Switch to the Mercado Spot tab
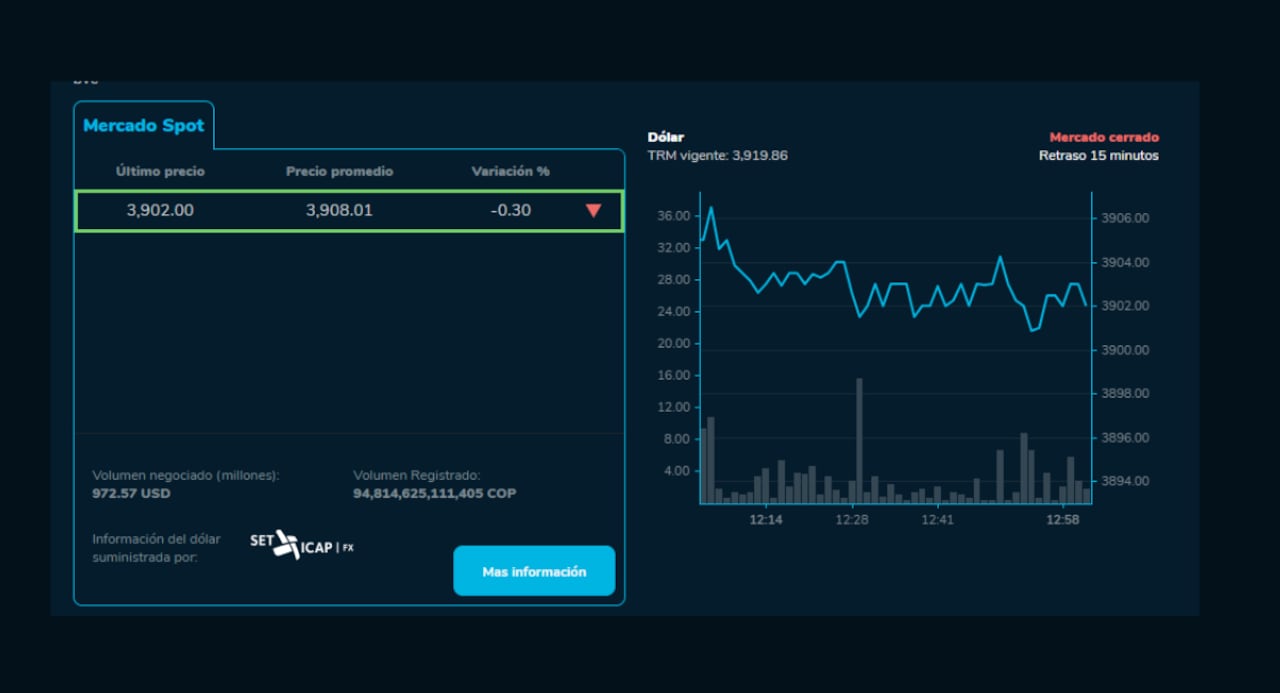Image resolution: width=1280 pixels, height=693 pixels. (x=144, y=126)
